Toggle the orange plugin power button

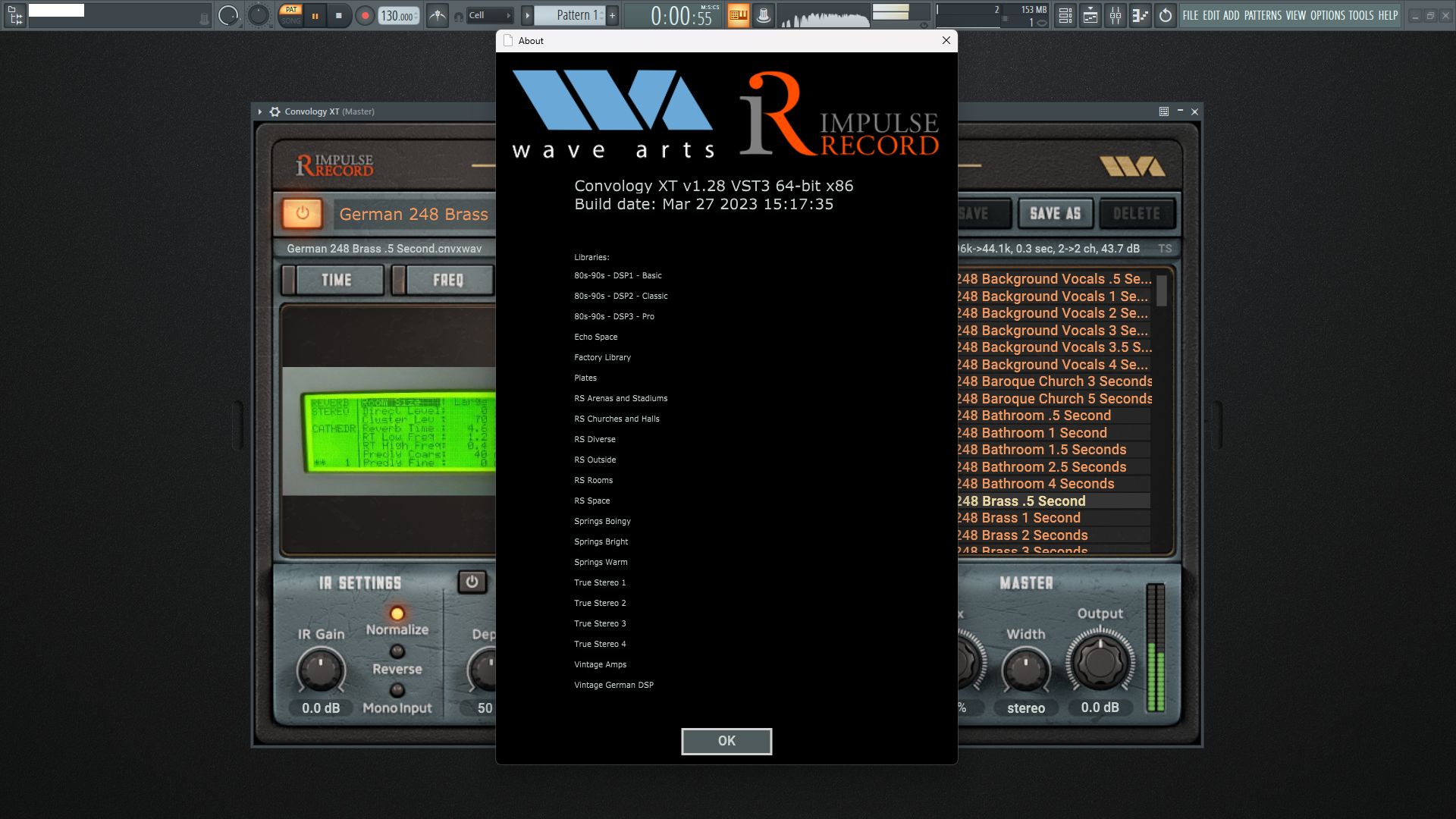[303, 214]
